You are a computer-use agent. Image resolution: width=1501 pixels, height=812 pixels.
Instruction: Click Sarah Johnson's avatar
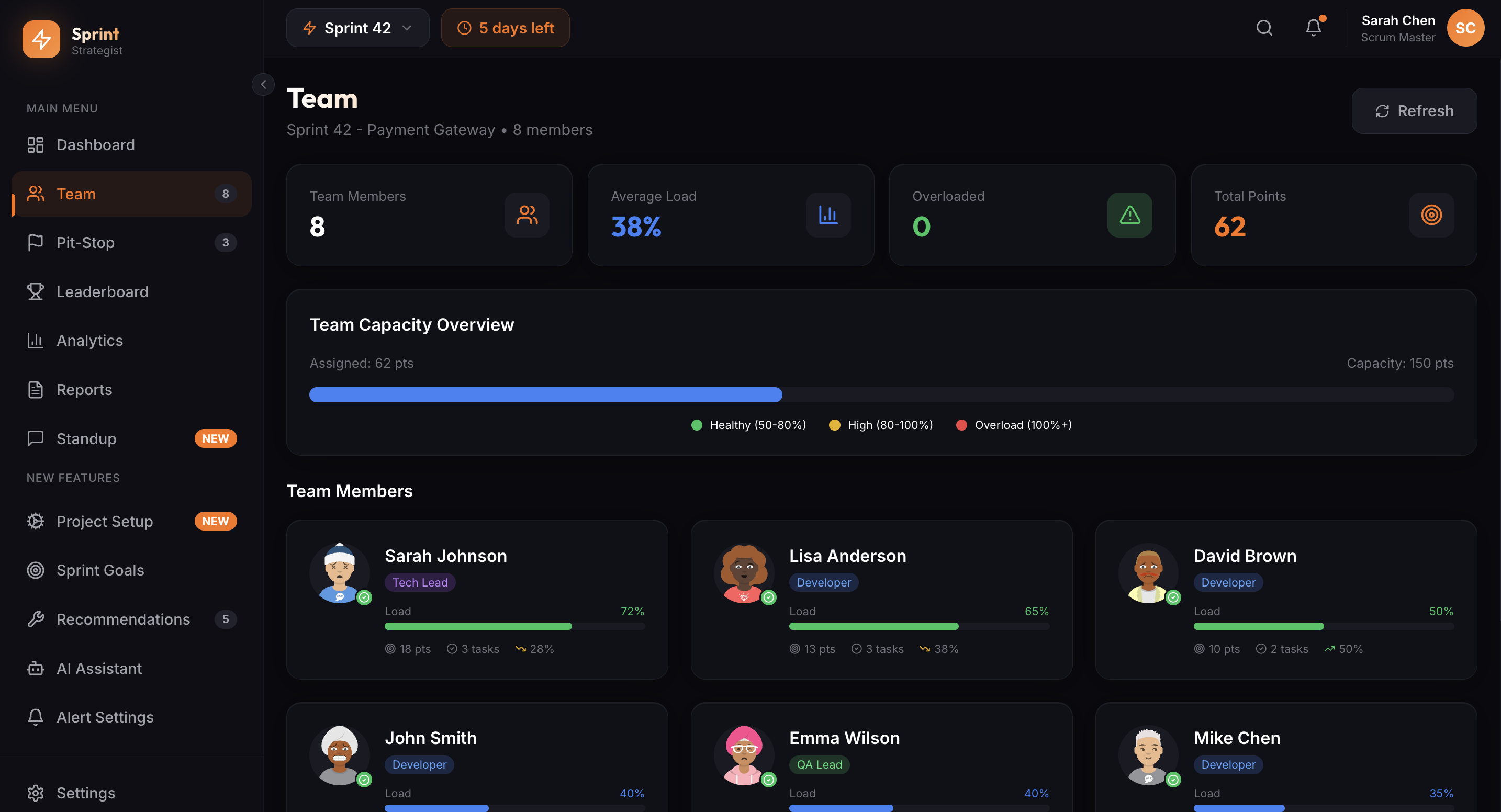340,573
